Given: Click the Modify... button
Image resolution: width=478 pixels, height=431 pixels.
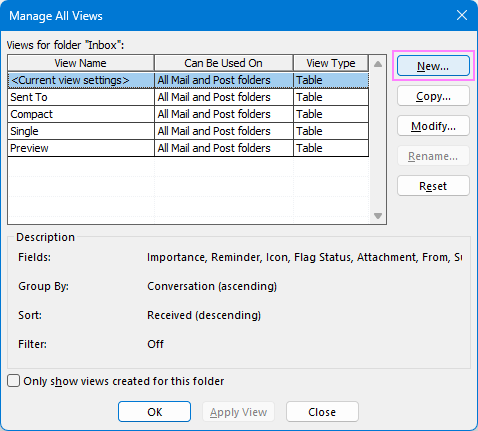Looking at the screenshot, I should click(x=433, y=126).
